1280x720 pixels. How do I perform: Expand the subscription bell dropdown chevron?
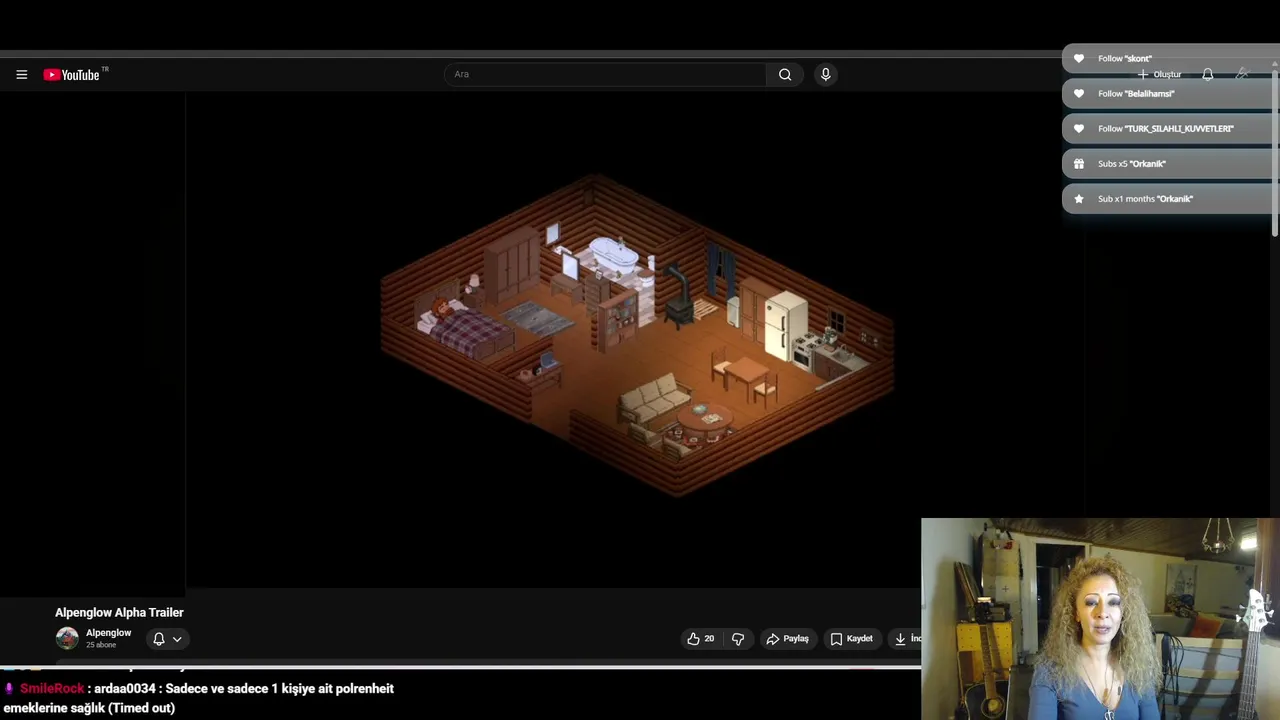click(177, 639)
